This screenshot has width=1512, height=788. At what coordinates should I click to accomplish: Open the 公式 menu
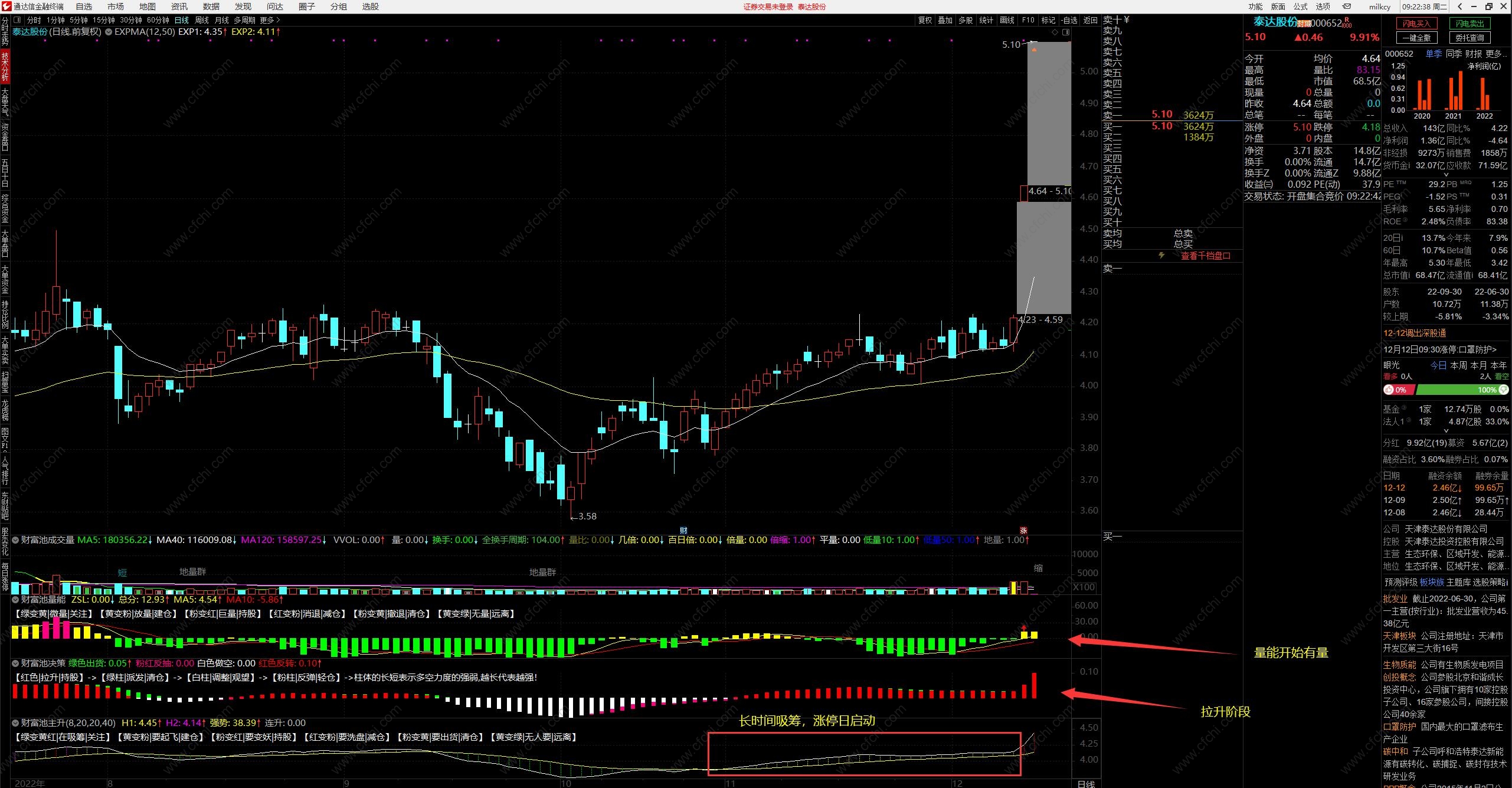1301,6
